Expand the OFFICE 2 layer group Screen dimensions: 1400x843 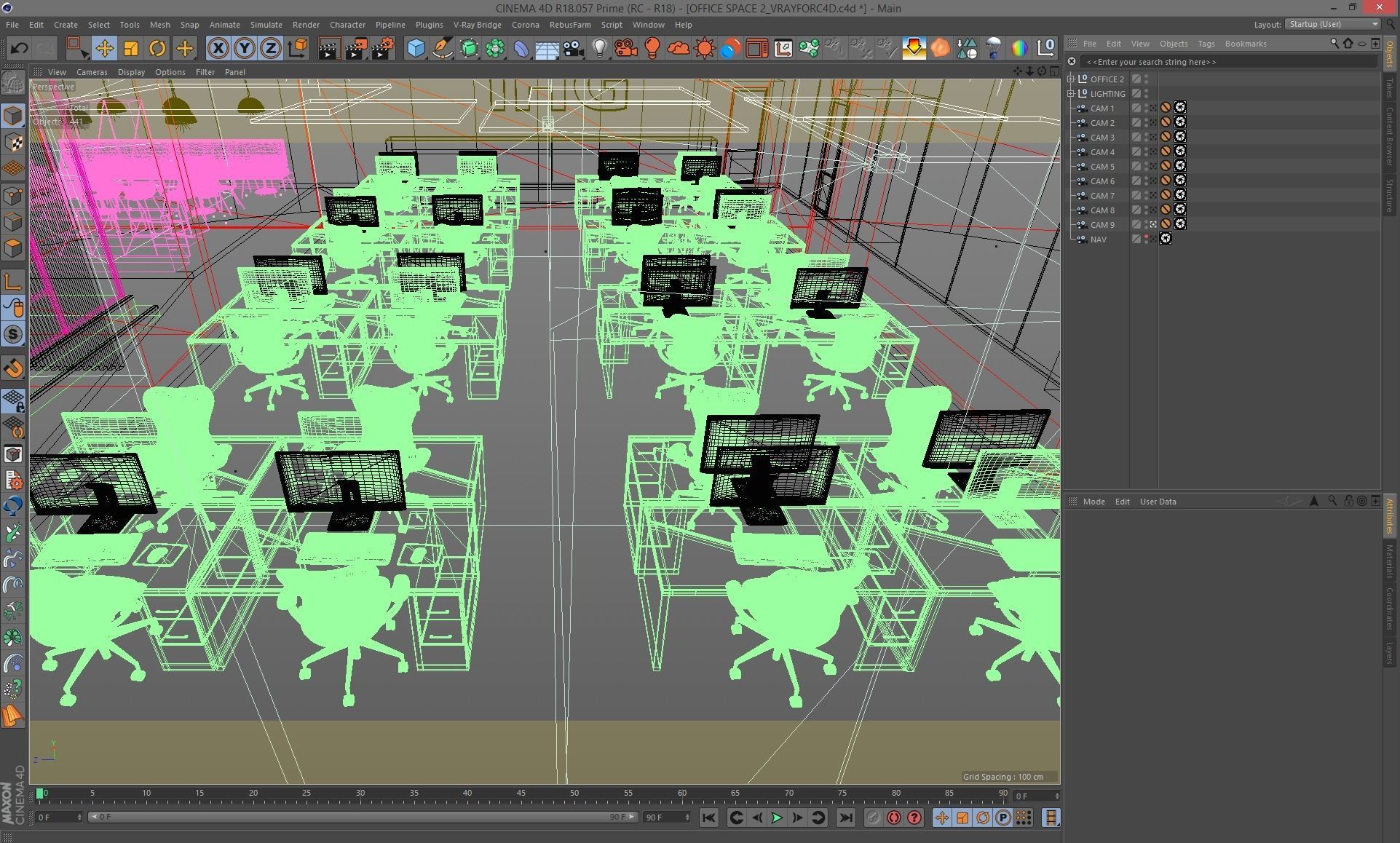(x=1071, y=79)
